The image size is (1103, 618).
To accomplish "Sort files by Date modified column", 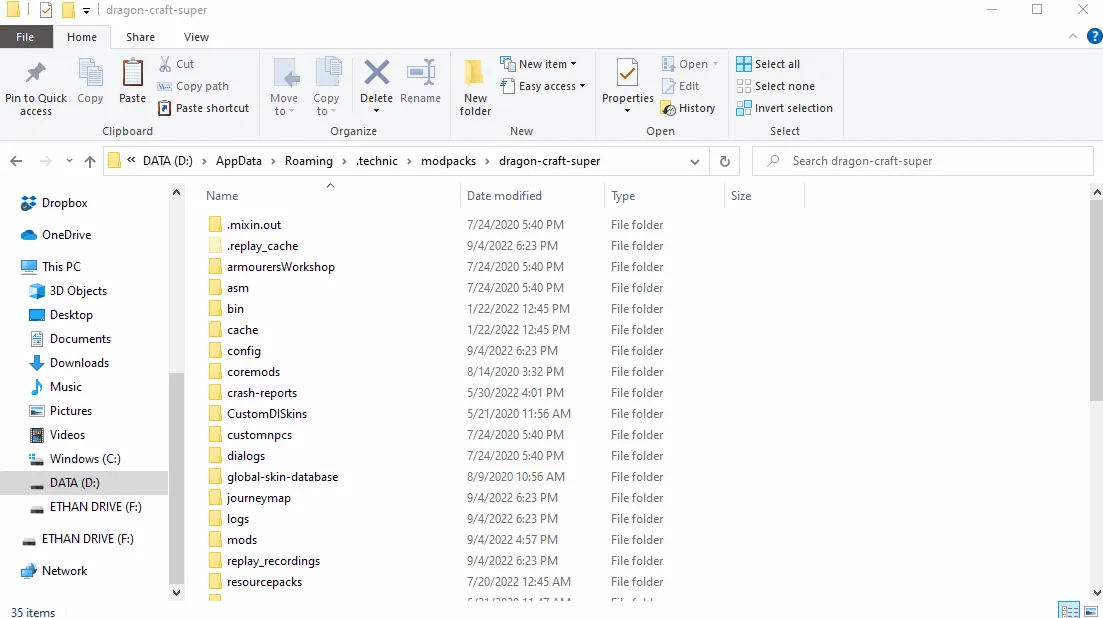I will [x=504, y=196].
